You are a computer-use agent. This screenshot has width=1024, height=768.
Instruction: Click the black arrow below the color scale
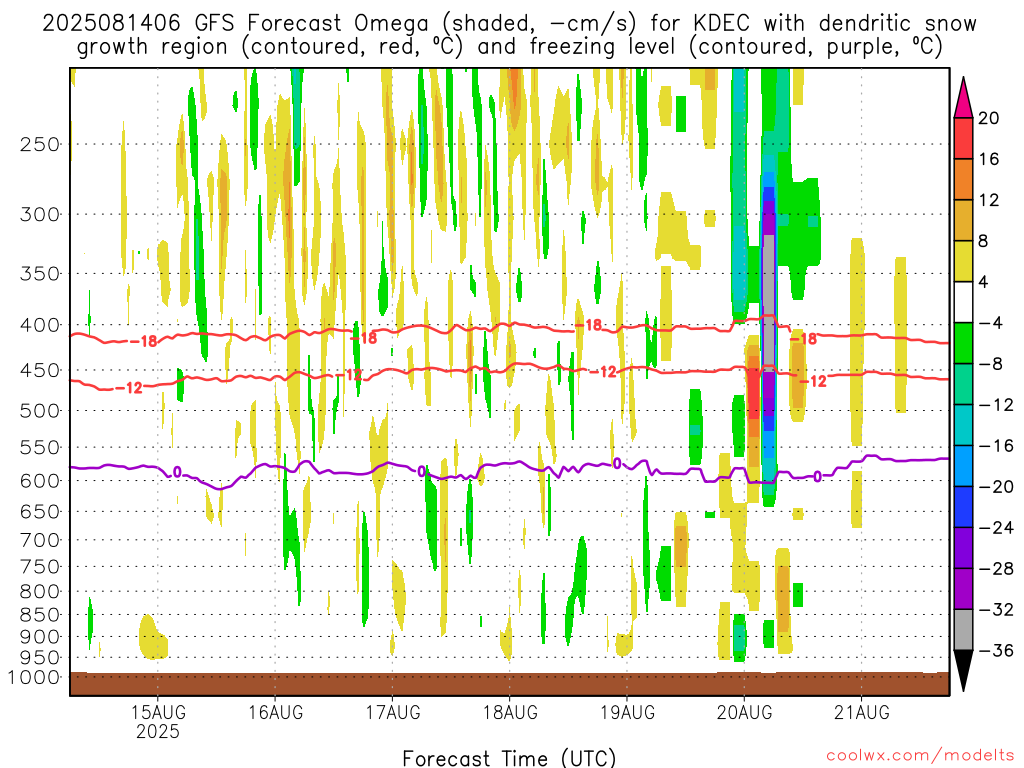pos(963,671)
